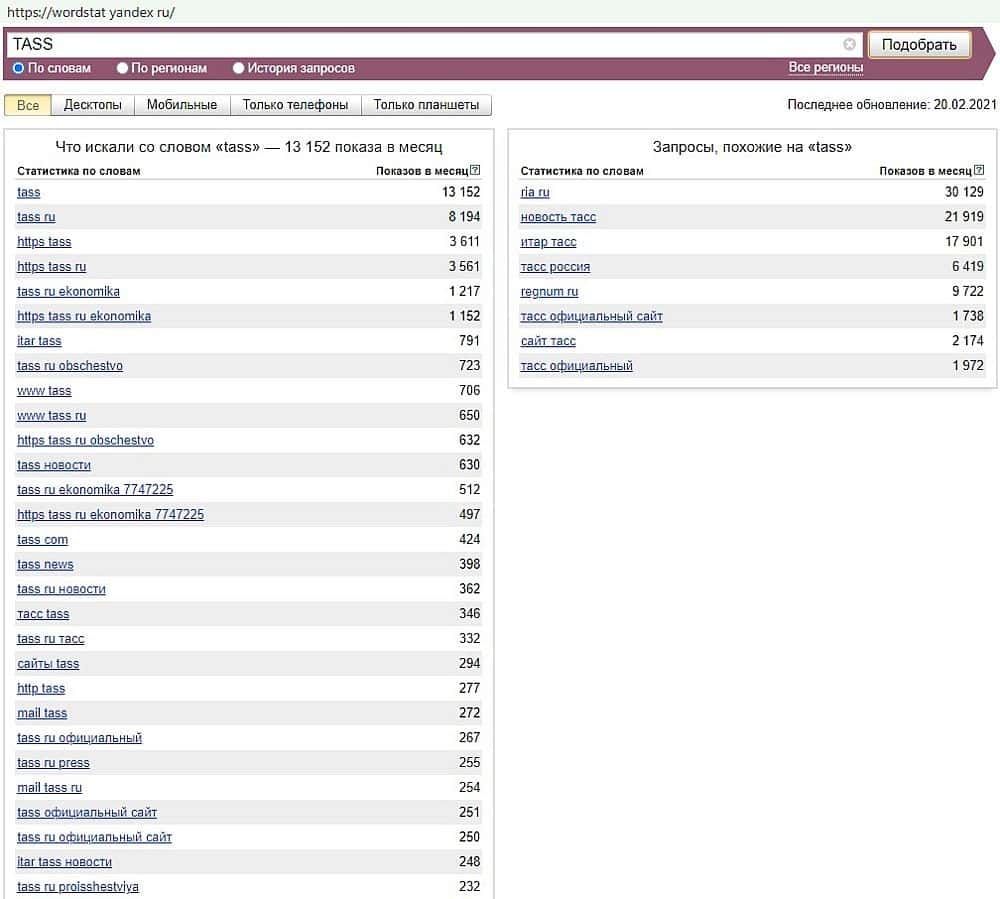Clear the search field with the X icon
The image size is (1000, 899).
pos(849,44)
